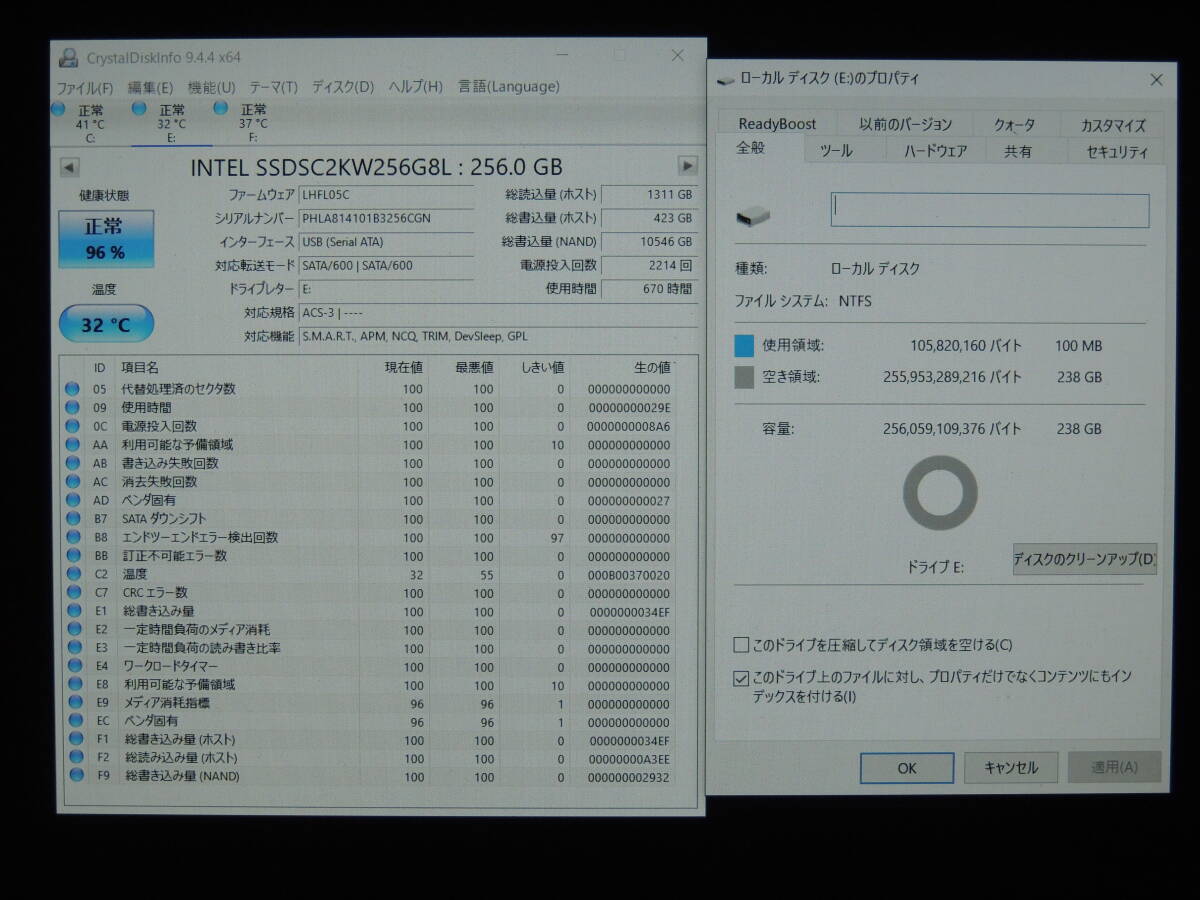Click the 32 °C temperature box
This screenshot has width=1200, height=900.
point(106,324)
